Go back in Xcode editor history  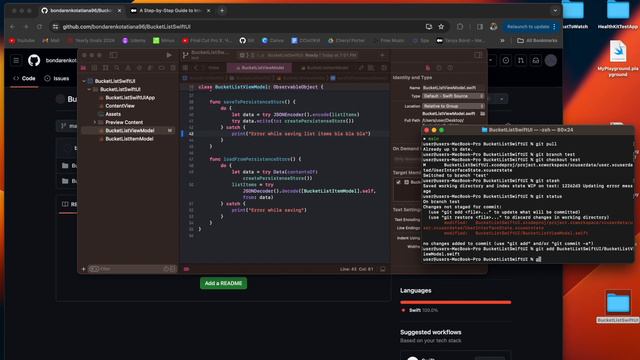point(196,68)
